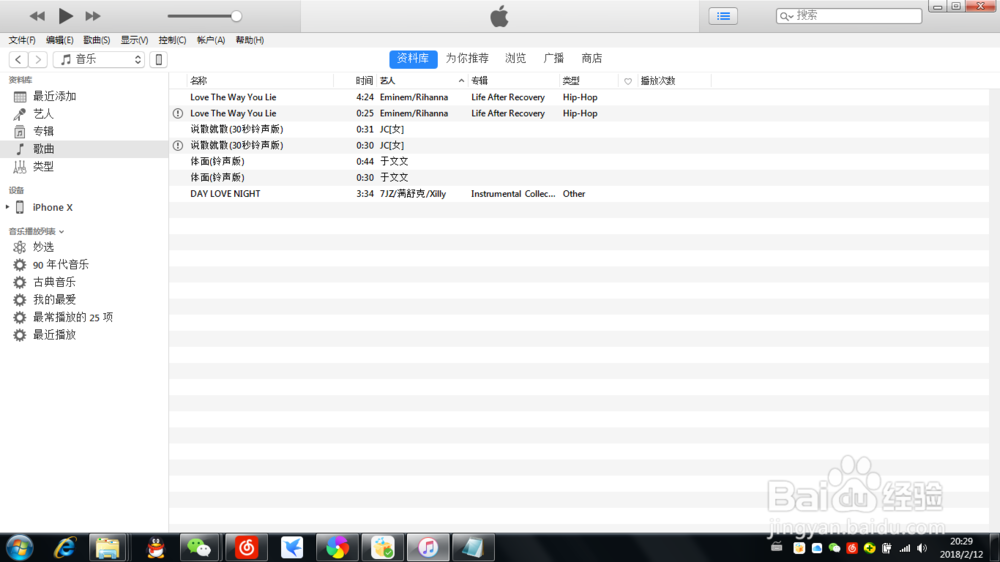Select iPhone X device in sidebar
Image resolution: width=1000 pixels, height=562 pixels.
[x=52, y=207]
